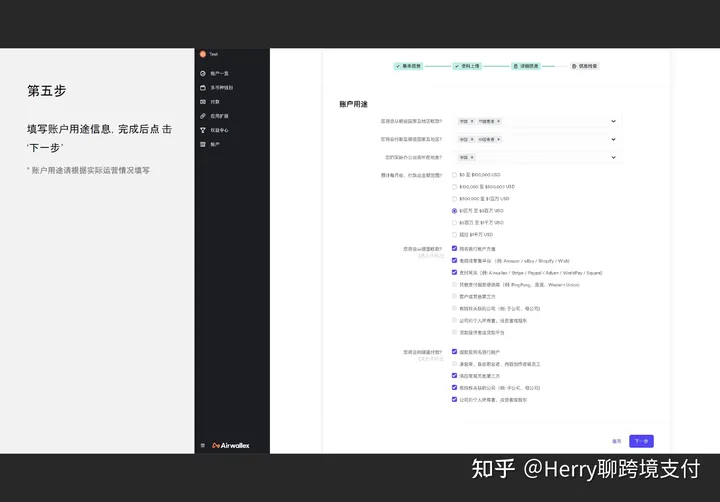Select the $1百万 至 $5百万 USD option
Viewport: 720px width, 502px height.
coord(454,211)
